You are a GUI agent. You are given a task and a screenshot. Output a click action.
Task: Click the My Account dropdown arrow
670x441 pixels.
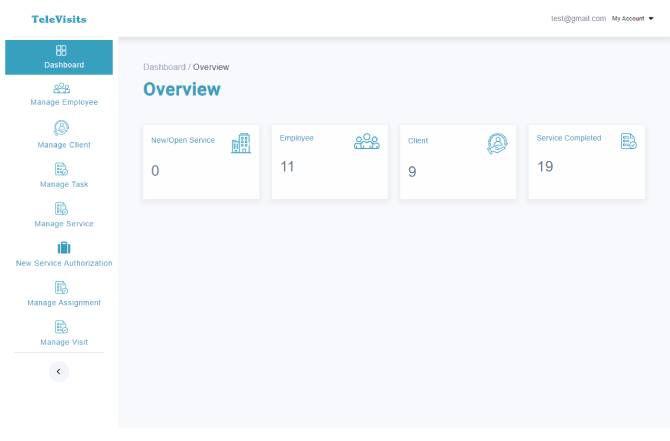coord(651,18)
